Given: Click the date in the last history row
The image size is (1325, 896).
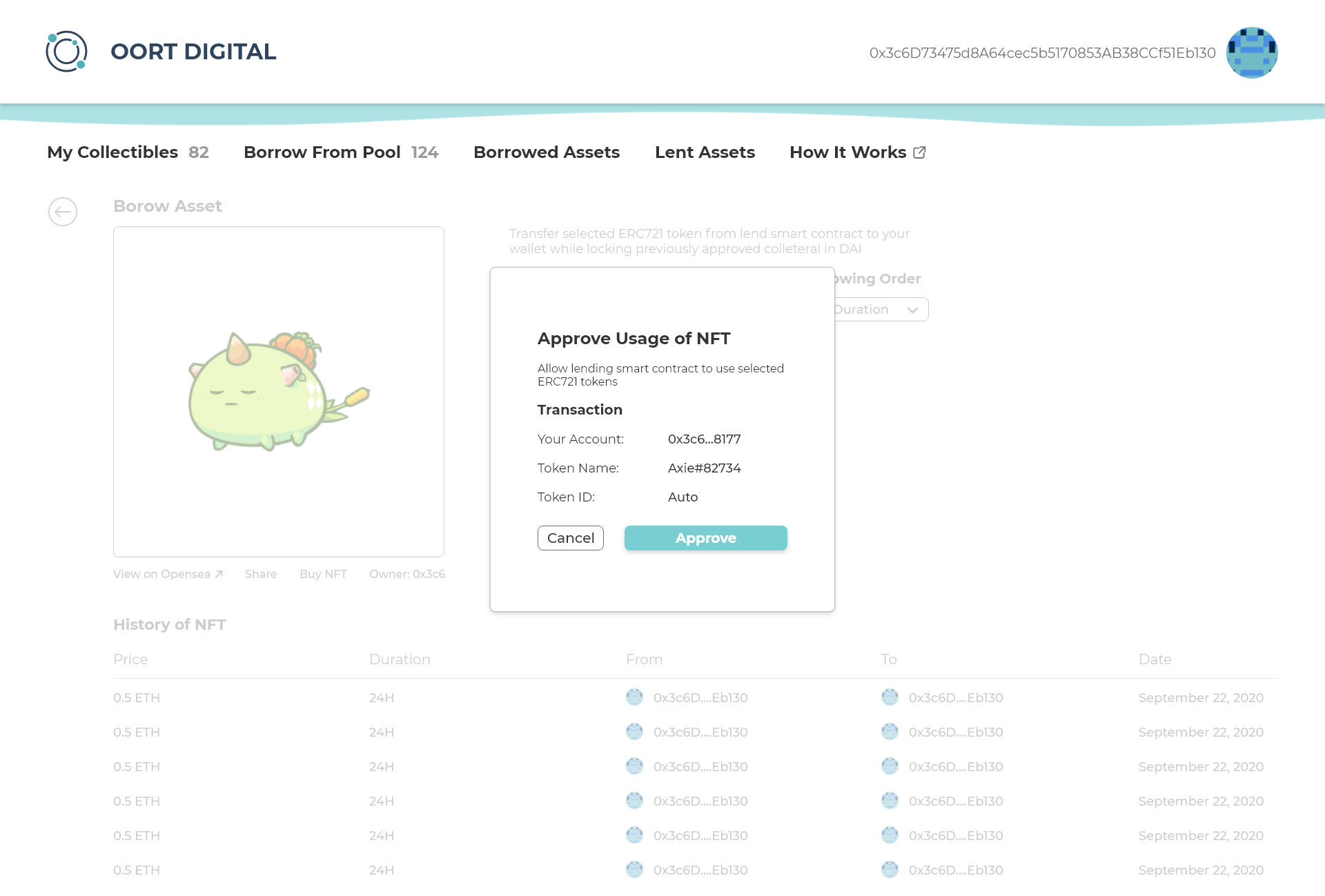Looking at the screenshot, I should [x=1201, y=870].
